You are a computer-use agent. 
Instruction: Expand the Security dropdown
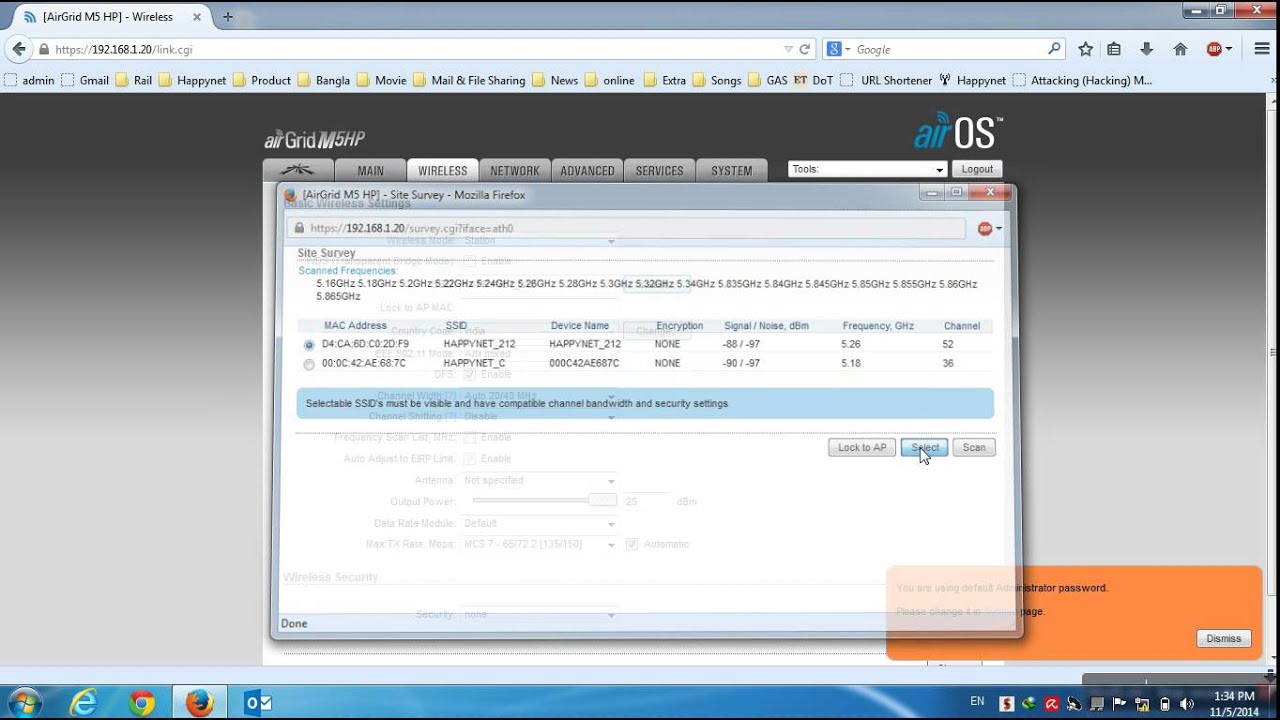[x=540, y=614]
